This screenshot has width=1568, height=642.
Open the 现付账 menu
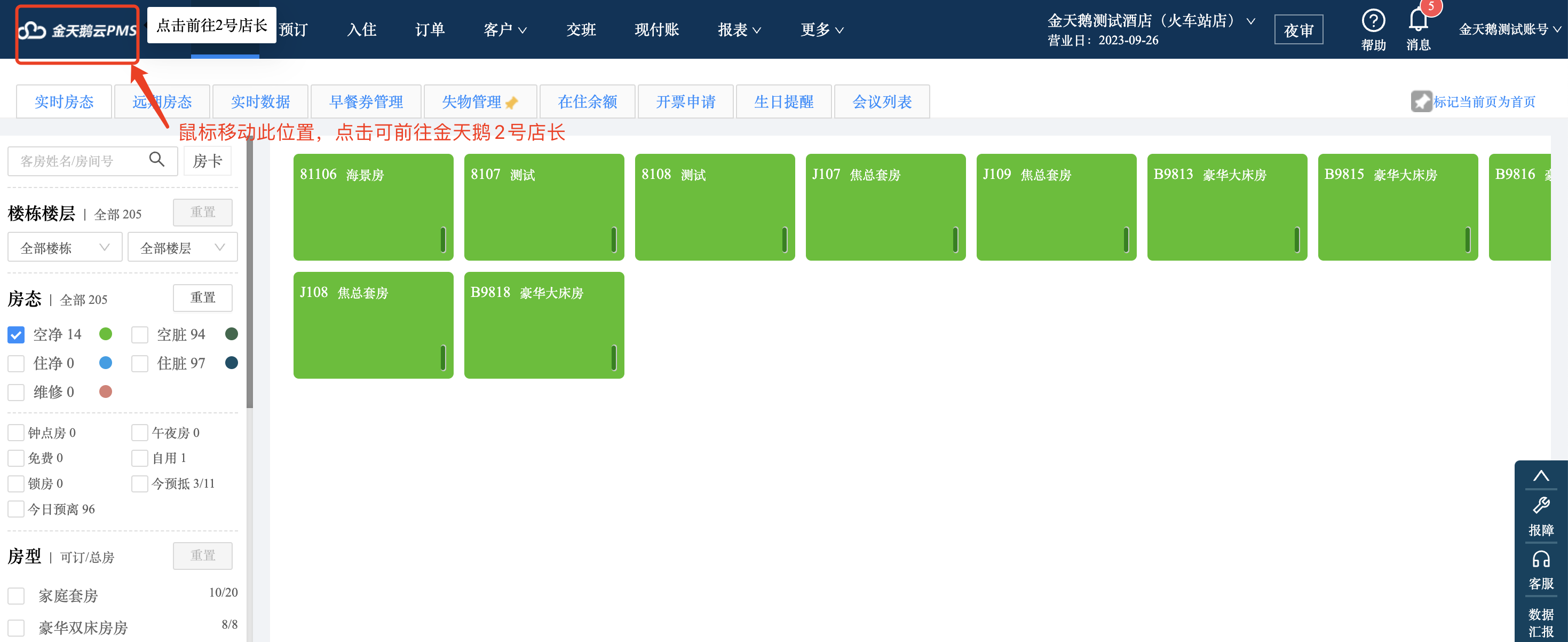[656, 30]
